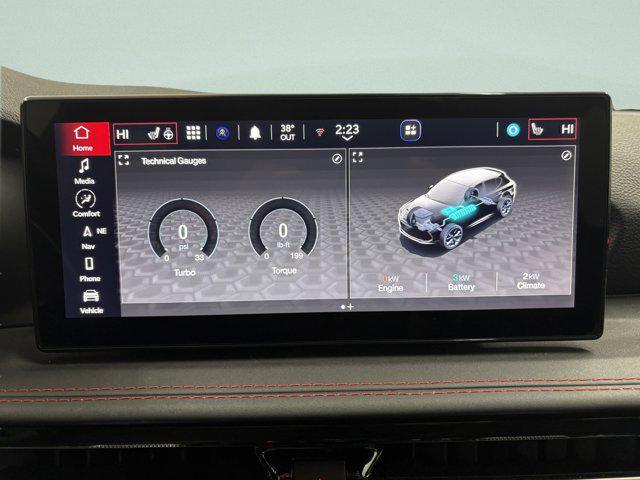The height and width of the screenshot is (480, 640).
Task: Select the Engine kW readout
Action: click(x=390, y=283)
